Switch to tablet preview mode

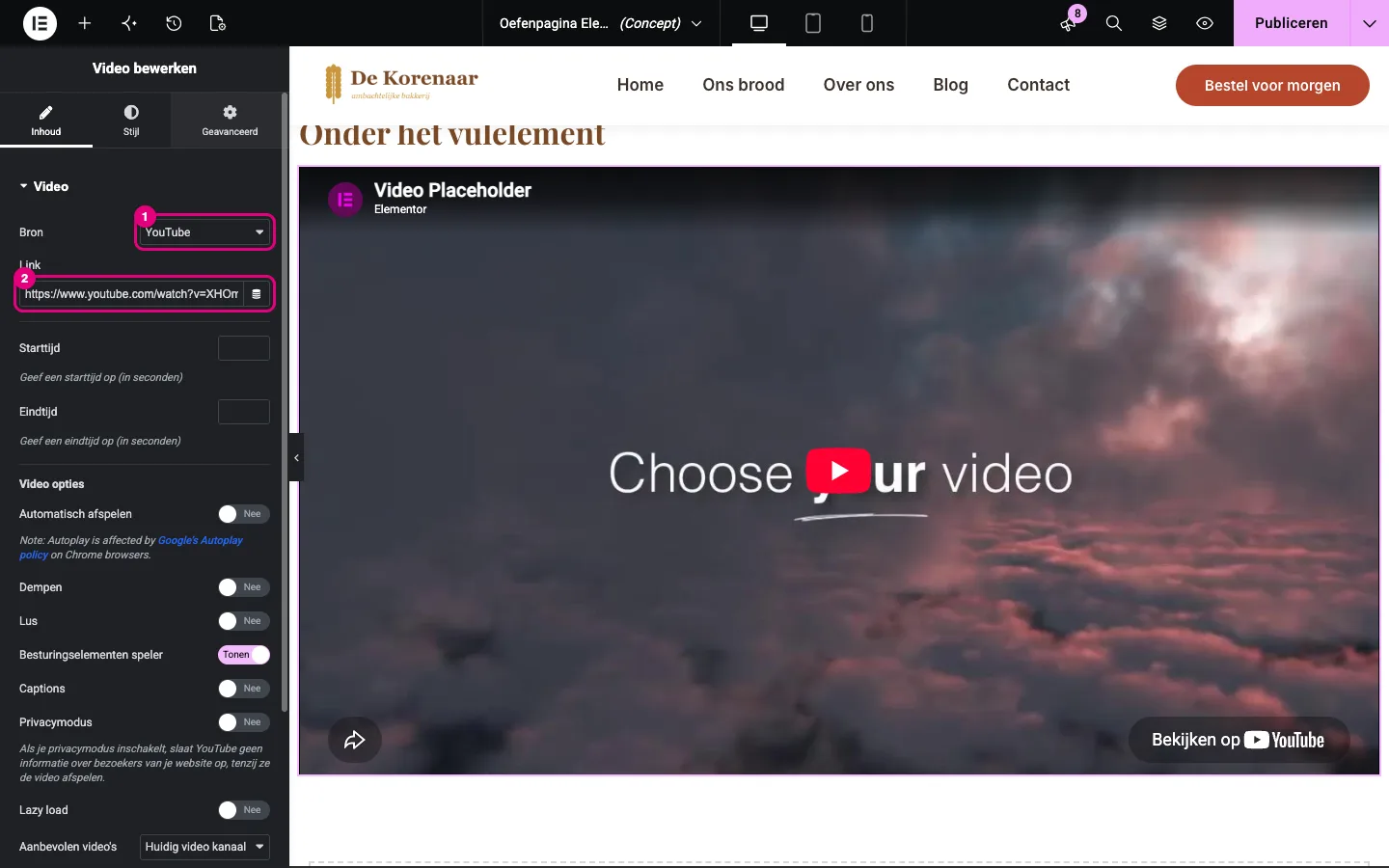(x=813, y=23)
